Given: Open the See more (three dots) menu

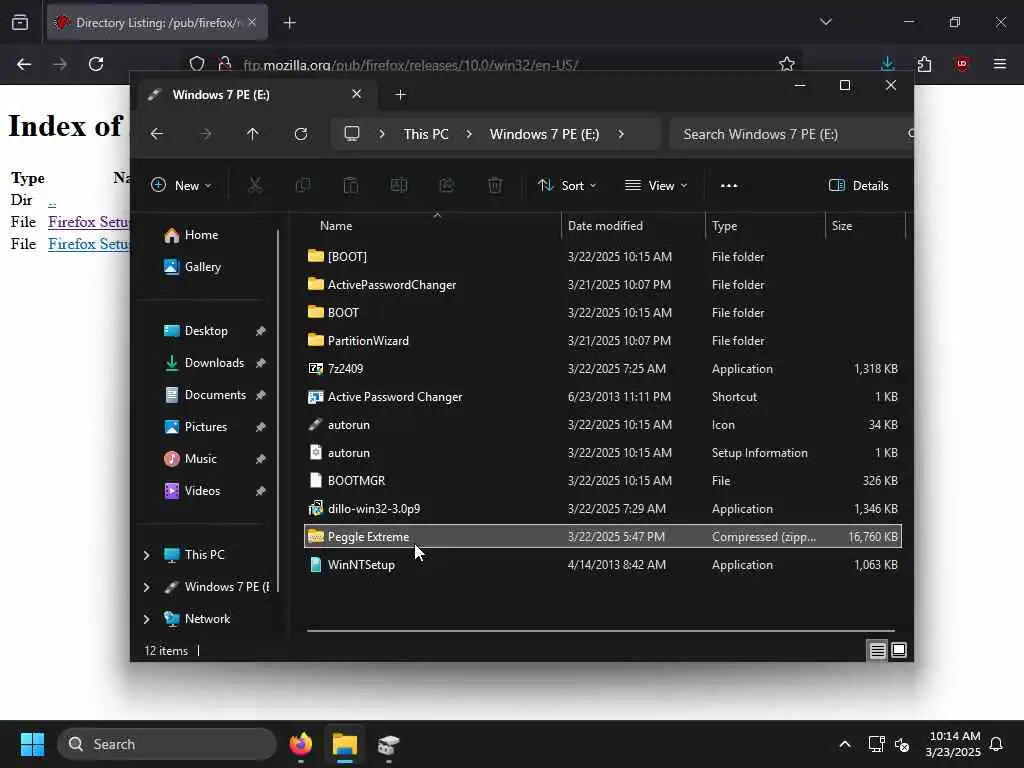Looking at the screenshot, I should [729, 185].
